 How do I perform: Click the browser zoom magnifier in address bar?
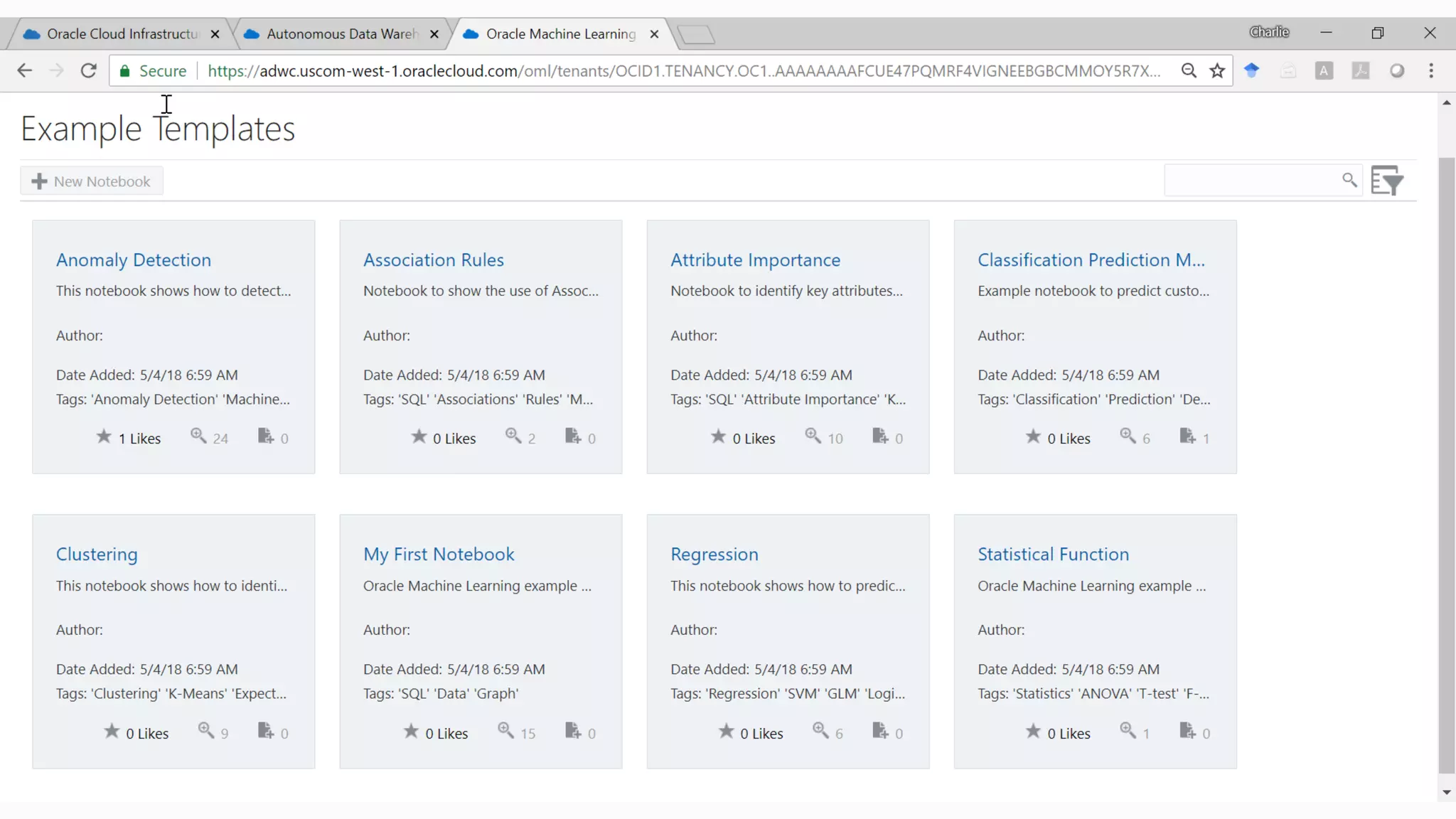click(1189, 71)
